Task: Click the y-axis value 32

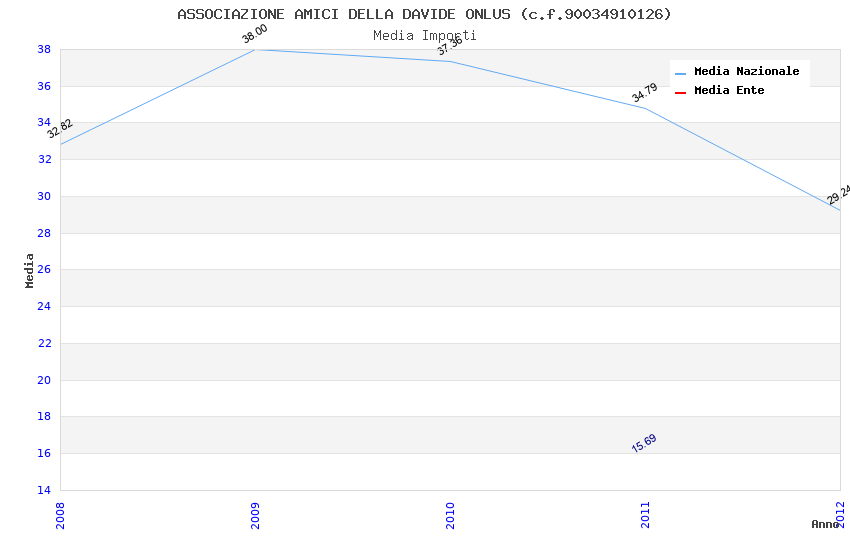Action: pos(44,159)
